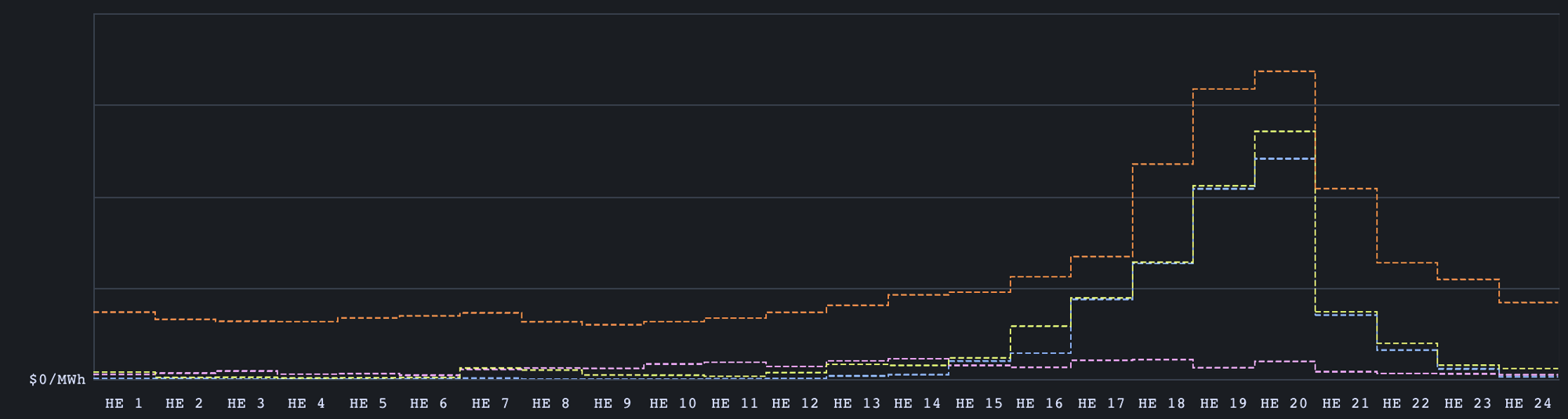Click orange line segment at HE 24
This screenshot has height=419, width=1568.
pos(1528,302)
